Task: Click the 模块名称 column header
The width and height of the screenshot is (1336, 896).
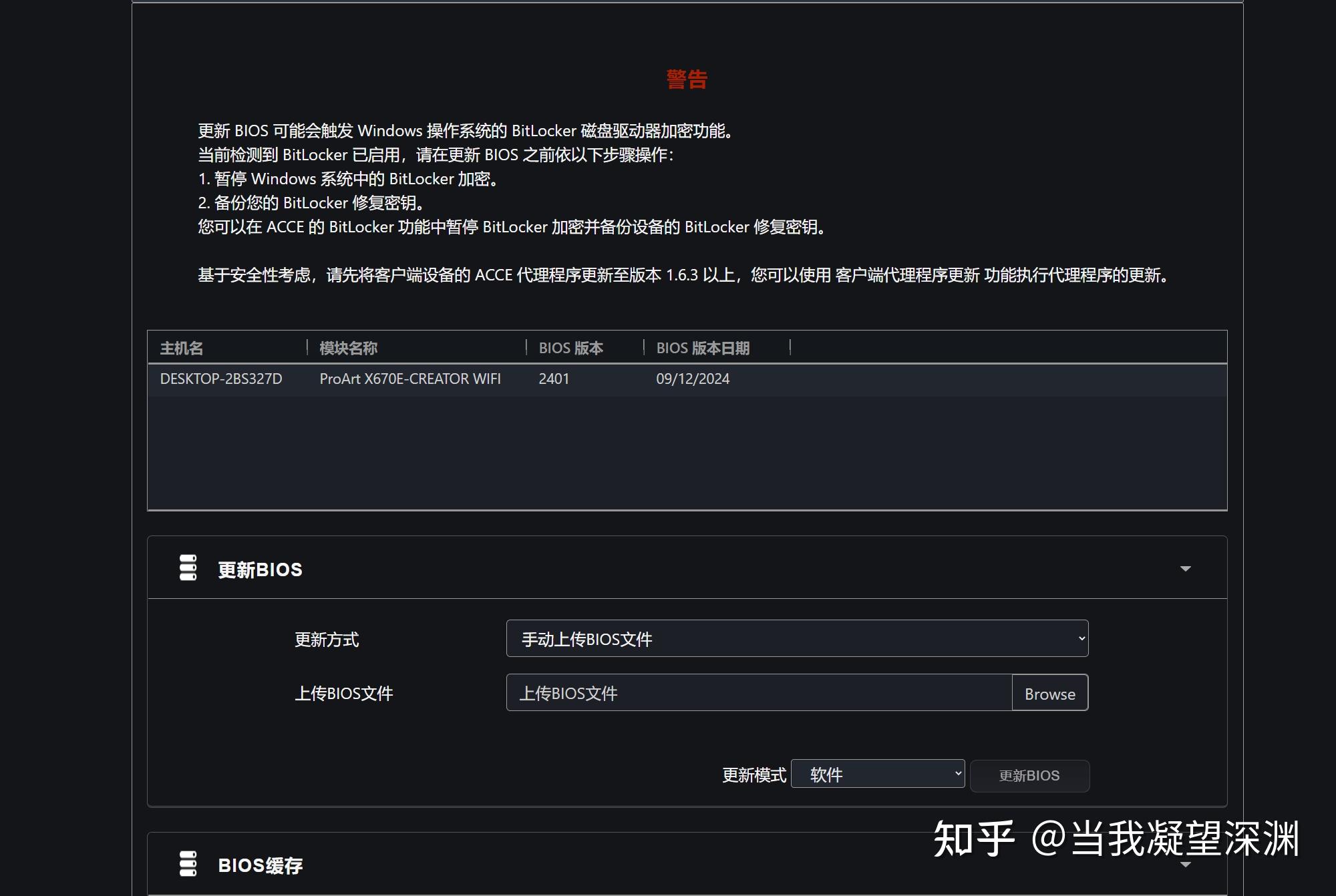Action: [x=347, y=348]
